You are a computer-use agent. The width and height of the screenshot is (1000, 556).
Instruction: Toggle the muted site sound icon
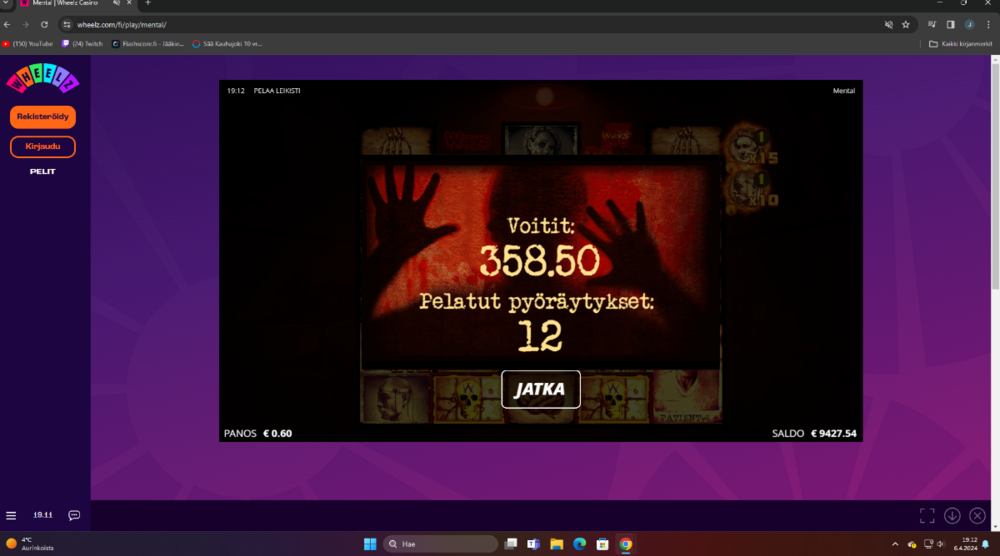tap(888, 25)
